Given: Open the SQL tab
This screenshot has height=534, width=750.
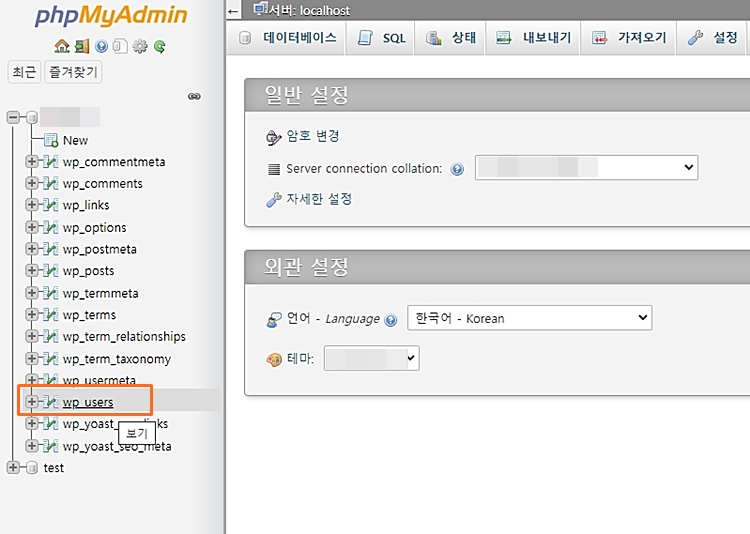Looking at the screenshot, I should click(380, 38).
